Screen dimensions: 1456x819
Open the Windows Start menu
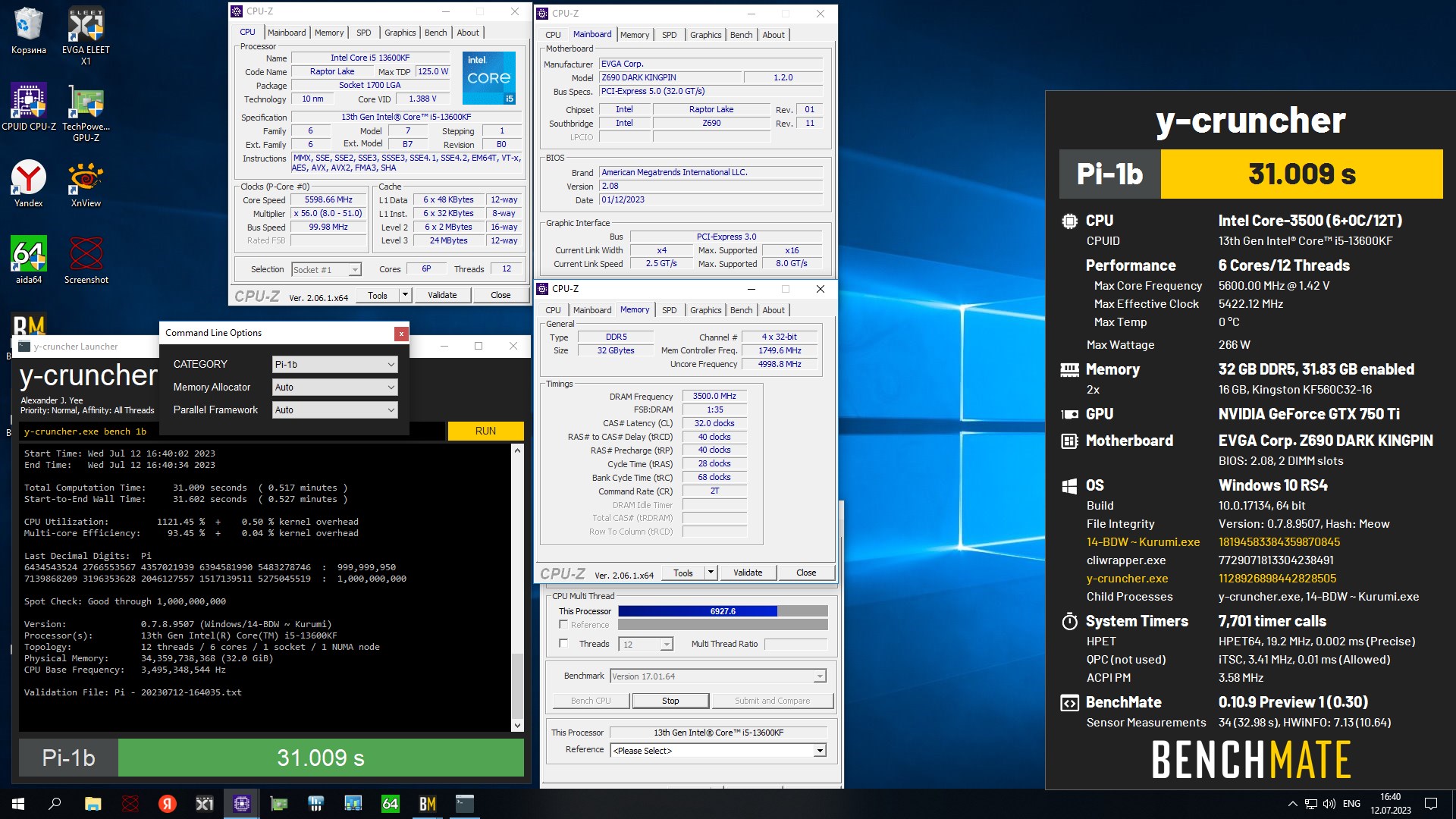click(x=18, y=804)
